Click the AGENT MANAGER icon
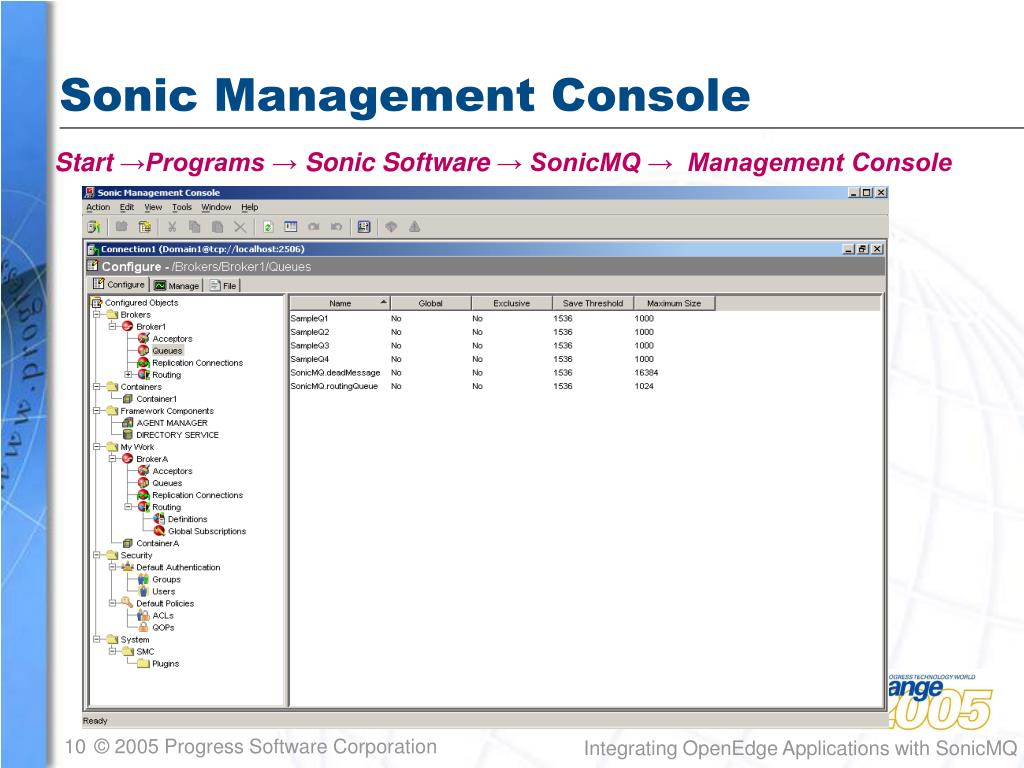The image size is (1024, 768). tap(127, 423)
